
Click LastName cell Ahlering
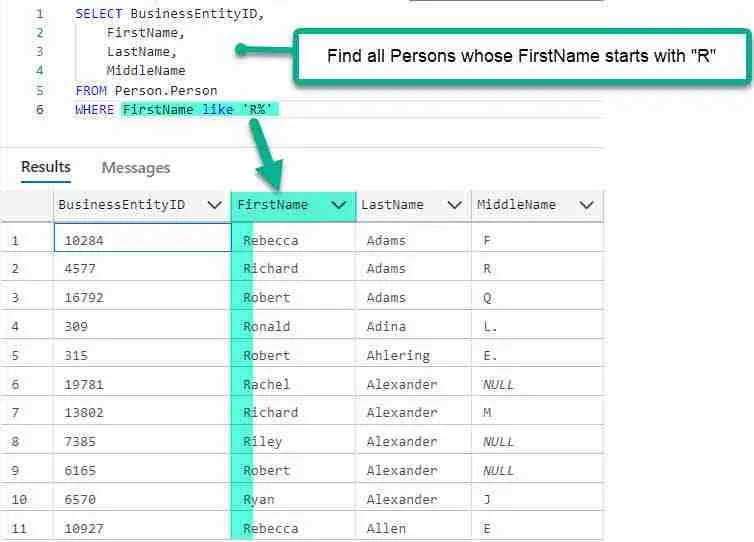pyautogui.click(x=414, y=354)
